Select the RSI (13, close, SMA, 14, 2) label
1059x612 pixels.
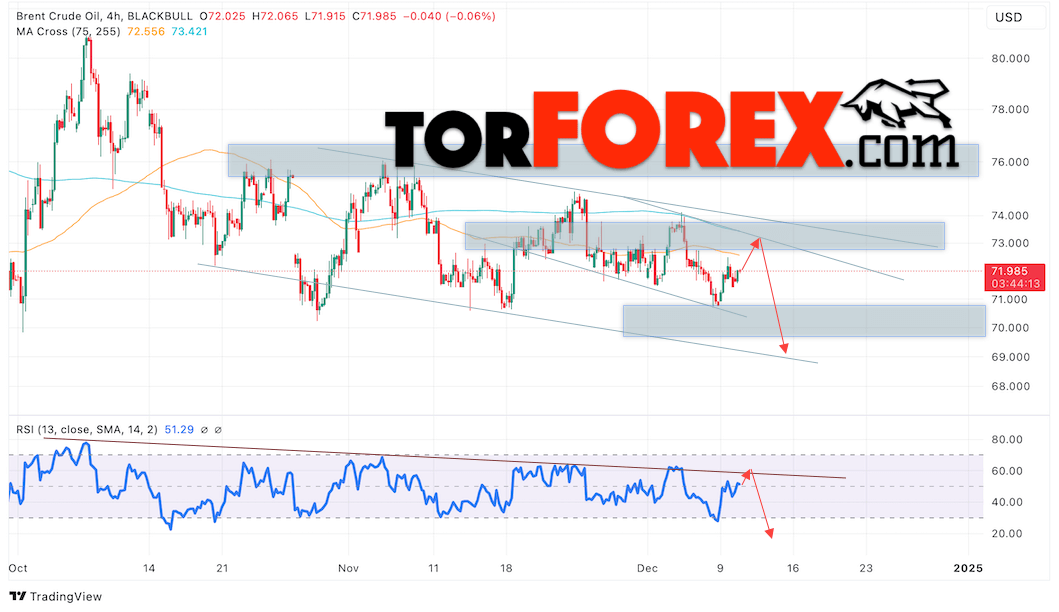87,430
